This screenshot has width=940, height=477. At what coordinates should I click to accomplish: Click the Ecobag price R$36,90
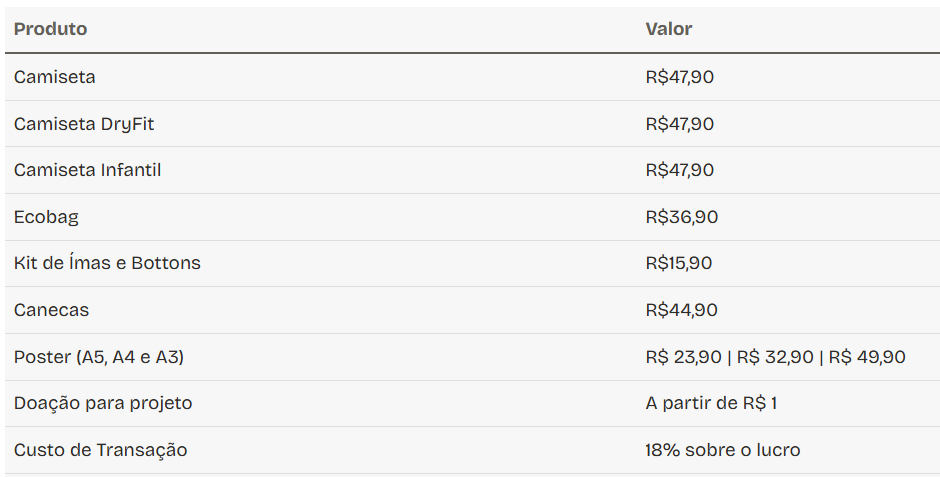tap(681, 217)
